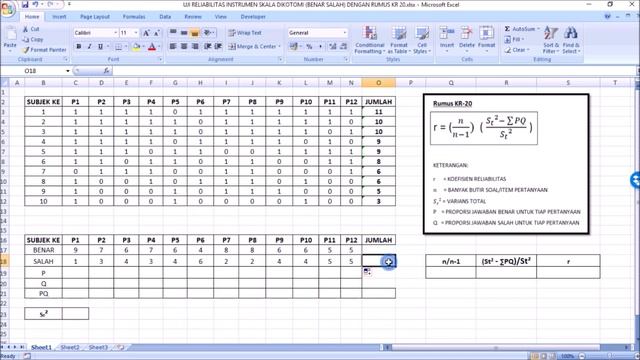Screen dimensions: 640x360
Task: Toggle Underline formatting
Action: point(100,47)
